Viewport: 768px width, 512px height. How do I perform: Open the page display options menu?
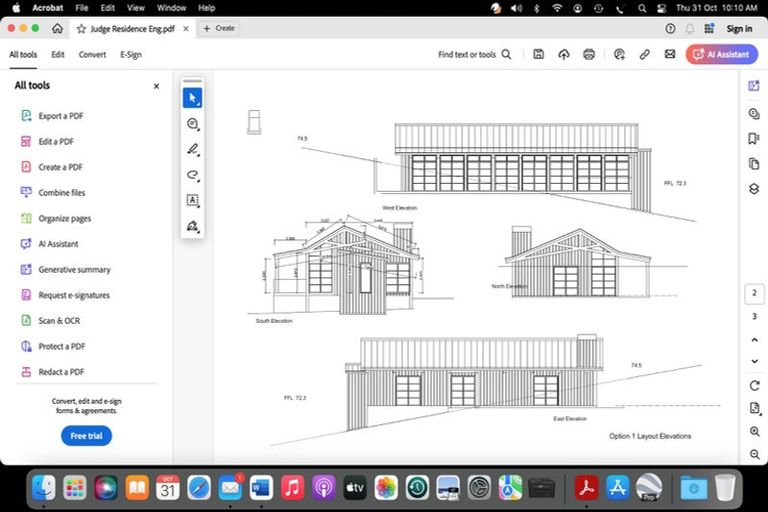[x=754, y=408]
